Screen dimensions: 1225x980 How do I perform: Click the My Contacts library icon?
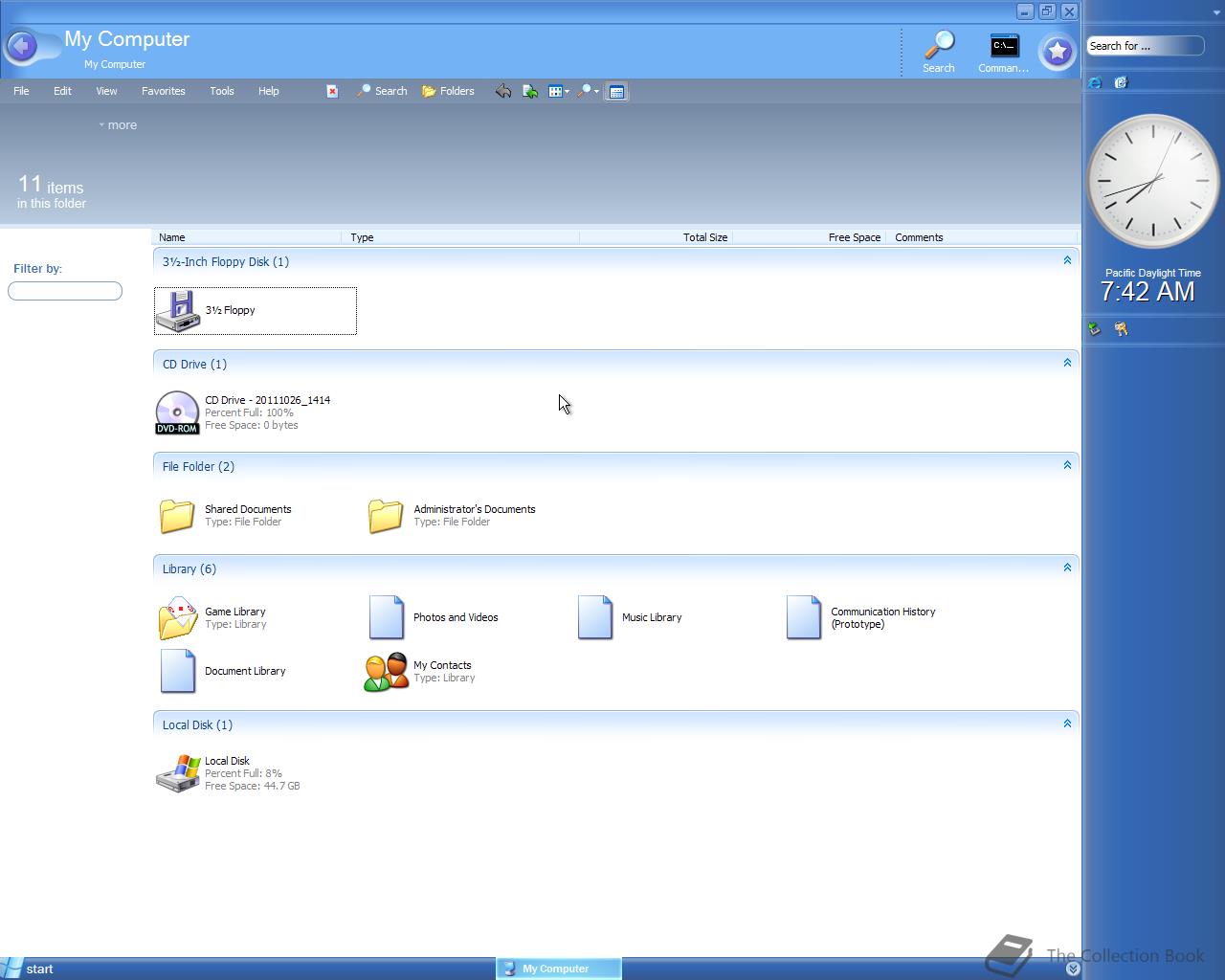pos(386,672)
